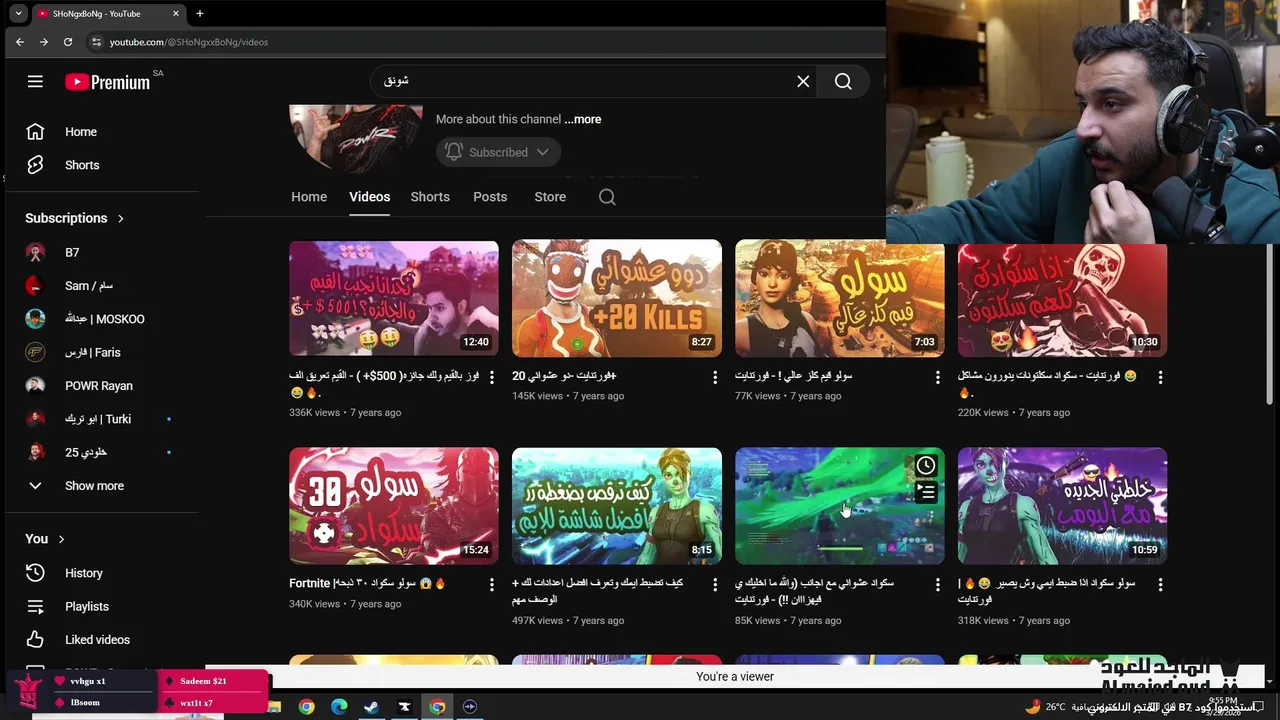Open the Subscribed notification dropdown

pos(498,152)
